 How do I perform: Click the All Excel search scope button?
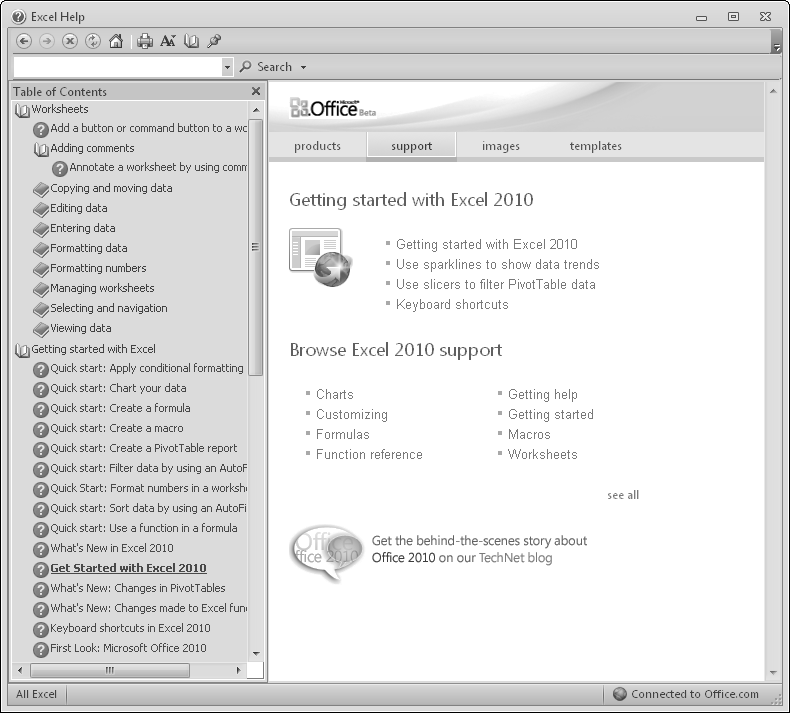[36, 694]
